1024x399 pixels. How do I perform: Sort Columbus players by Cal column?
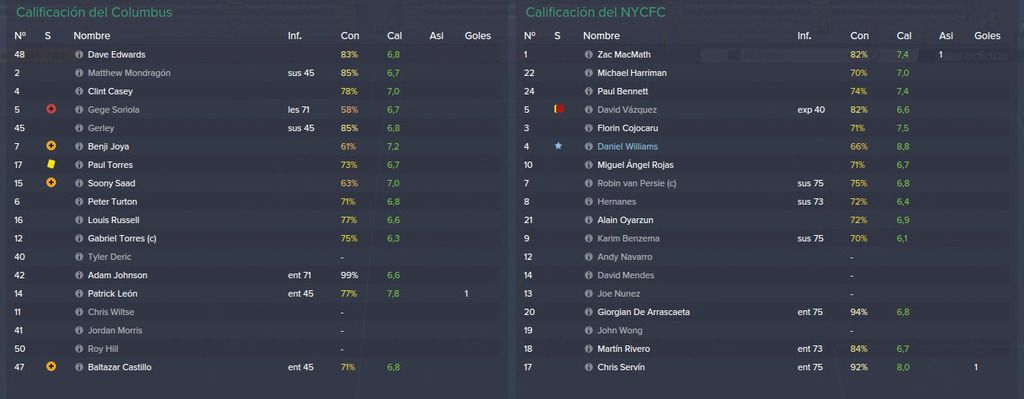coord(394,36)
